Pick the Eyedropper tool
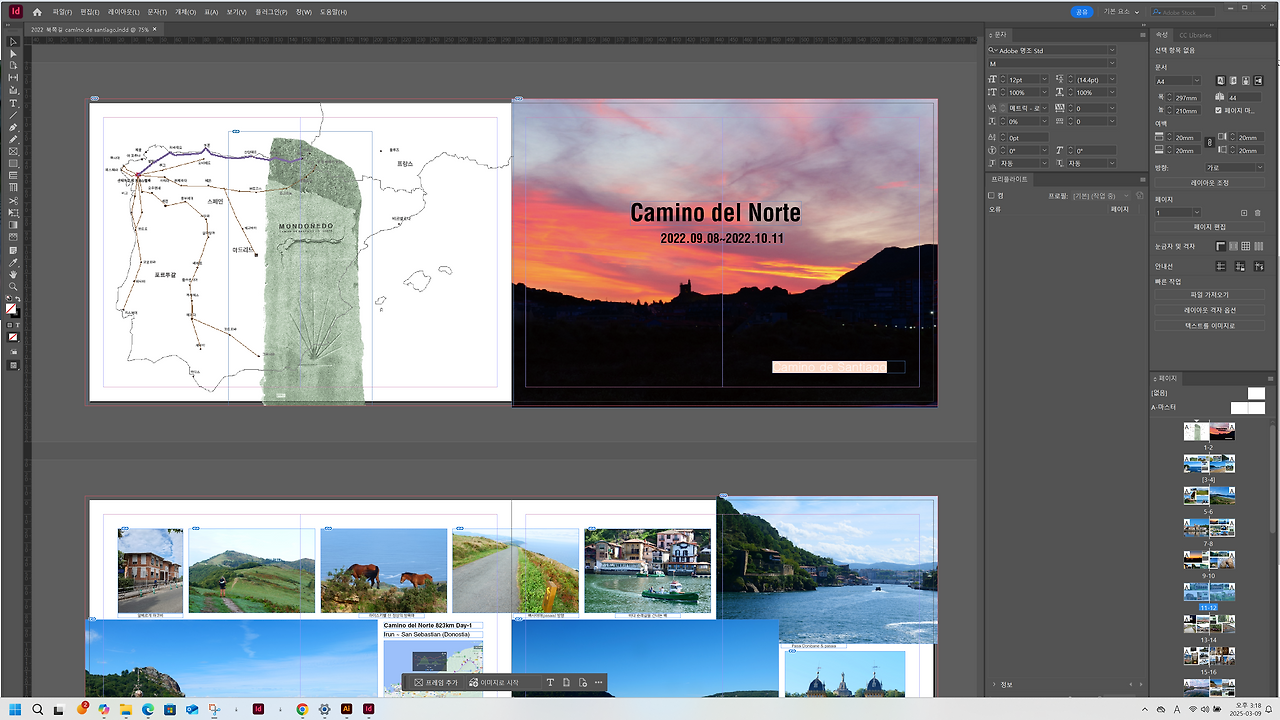 coord(13,262)
